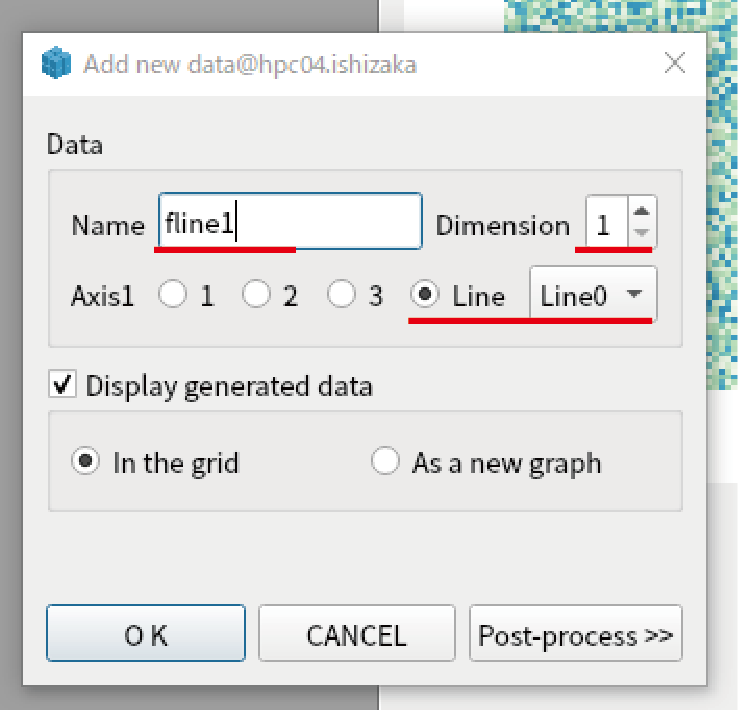
Task: Click the CANCEL button
Action: point(357,633)
